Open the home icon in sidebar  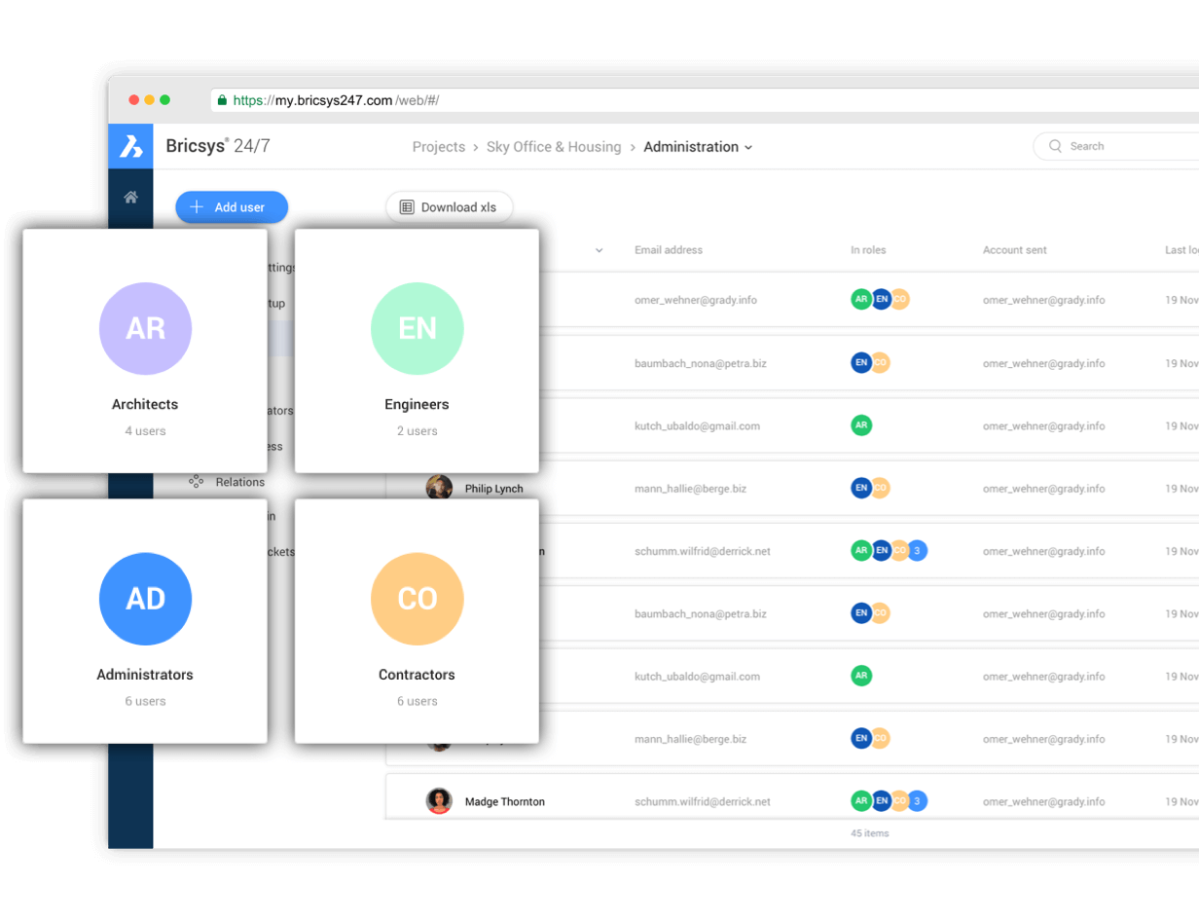pos(131,197)
